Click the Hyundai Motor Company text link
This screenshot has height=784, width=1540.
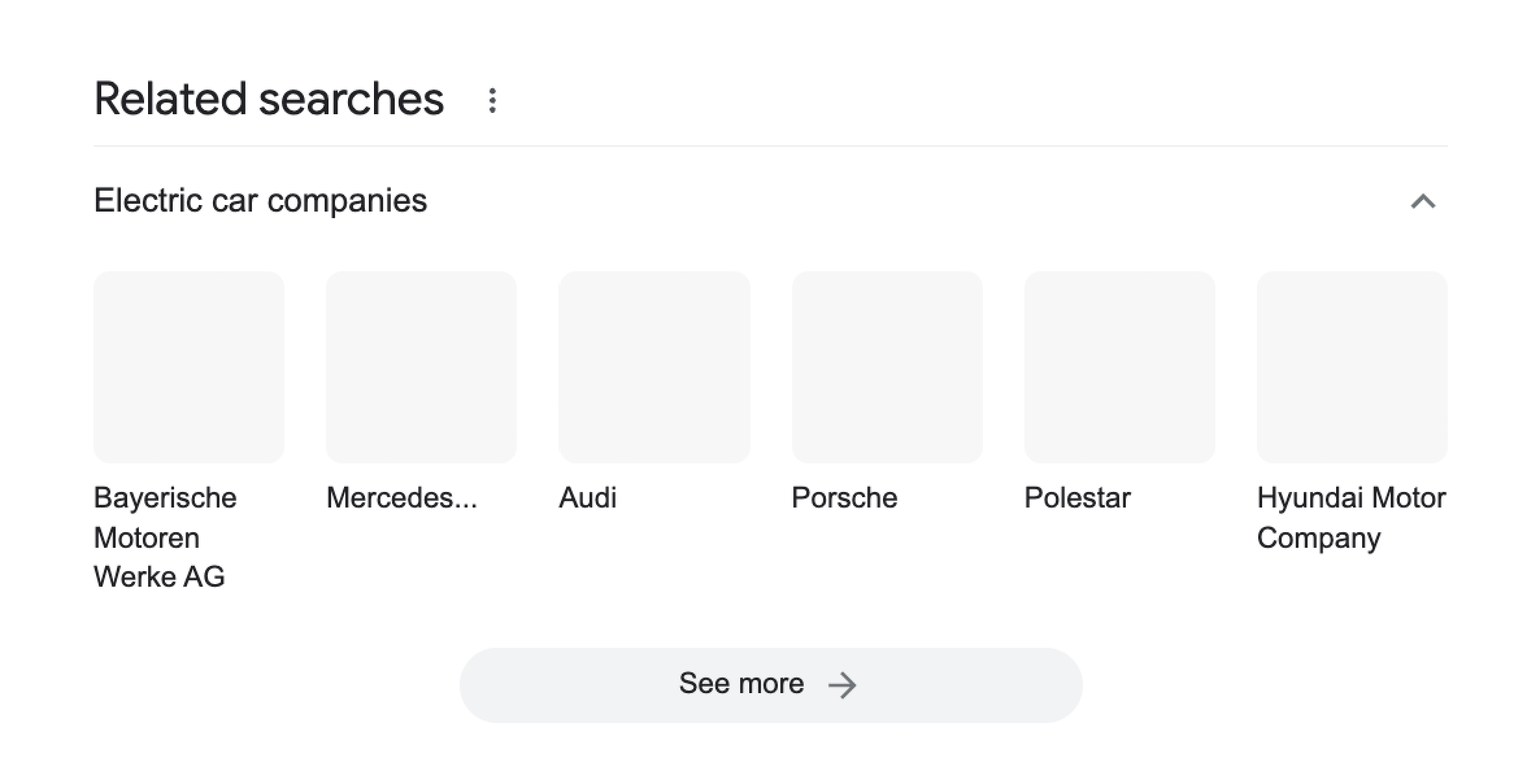point(1351,517)
